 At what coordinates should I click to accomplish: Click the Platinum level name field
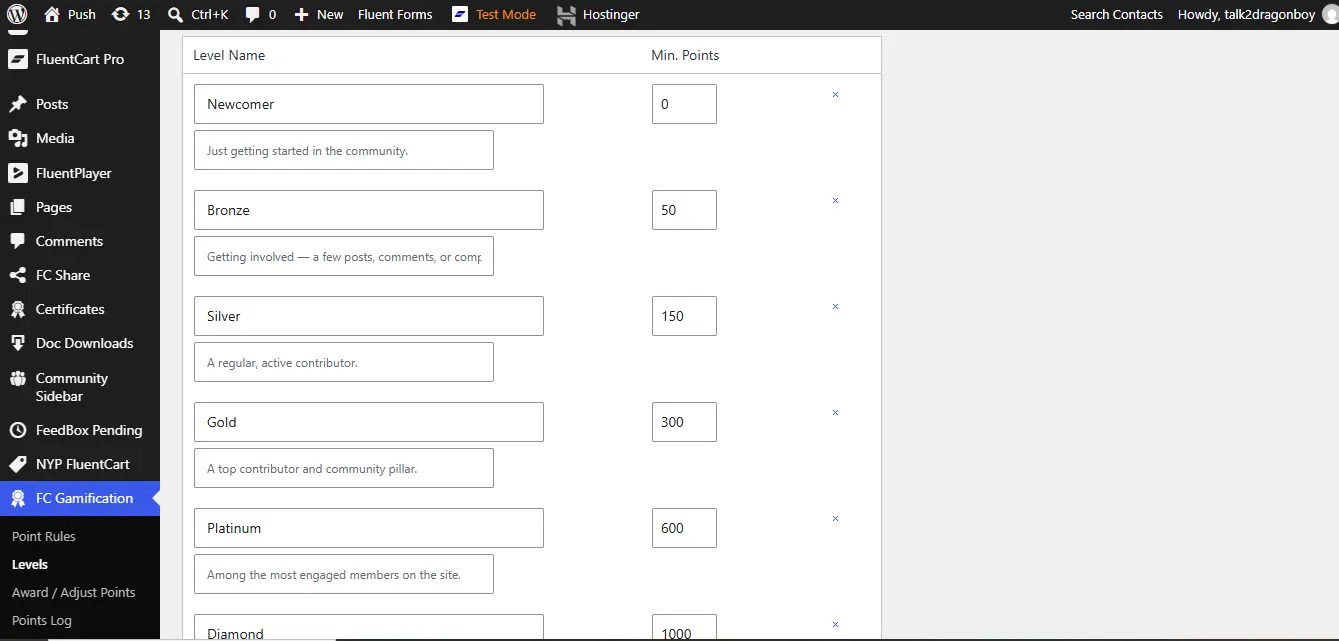tap(369, 528)
